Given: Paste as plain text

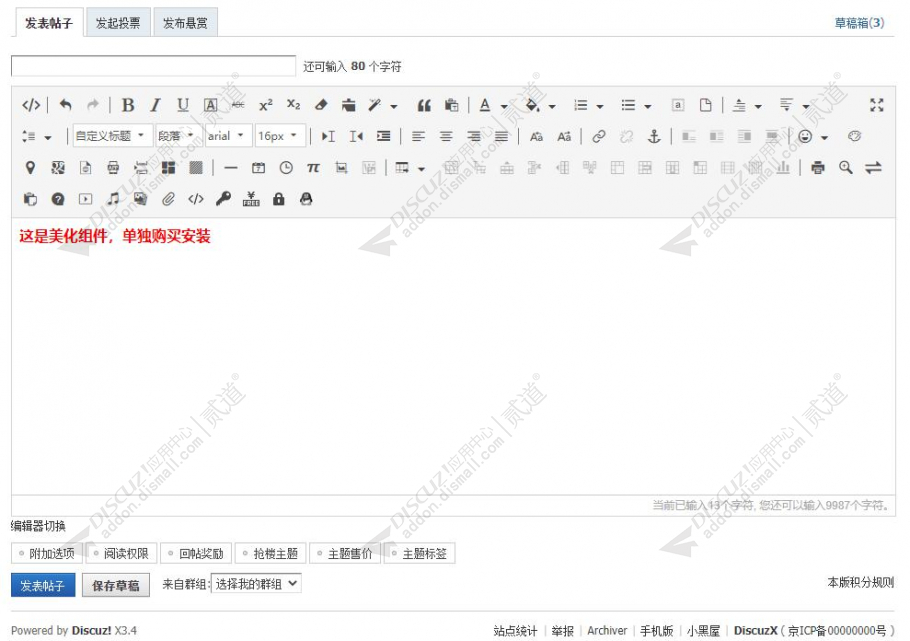Looking at the screenshot, I should [451, 105].
